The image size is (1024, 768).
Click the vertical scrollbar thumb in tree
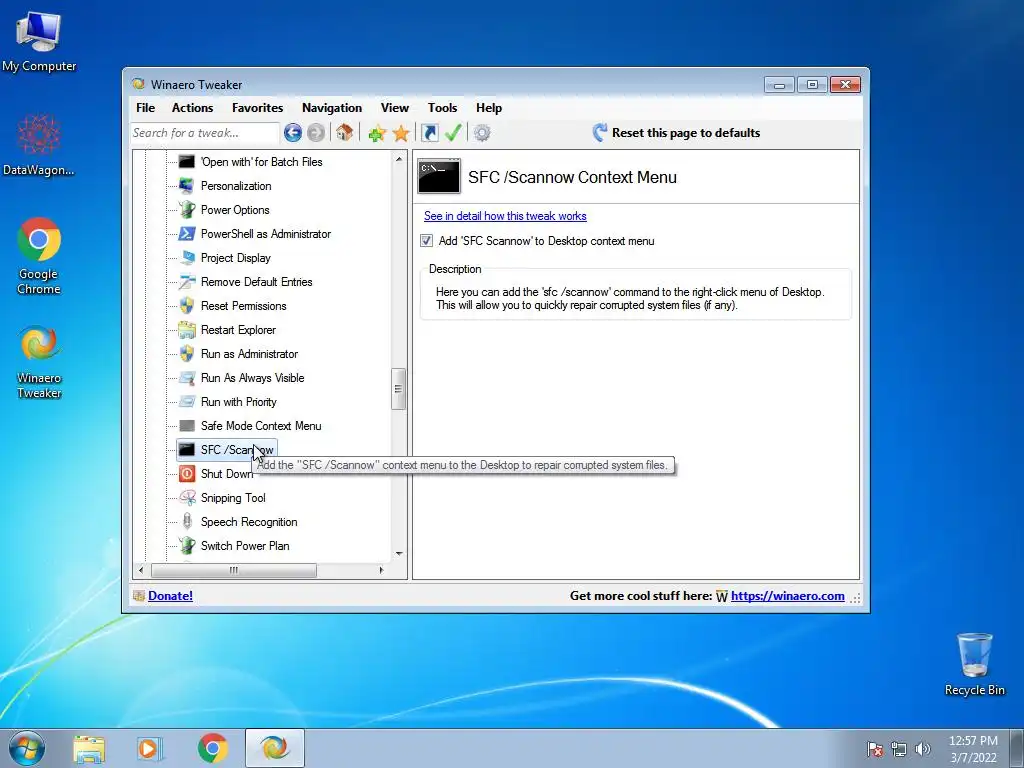click(x=398, y=389)
